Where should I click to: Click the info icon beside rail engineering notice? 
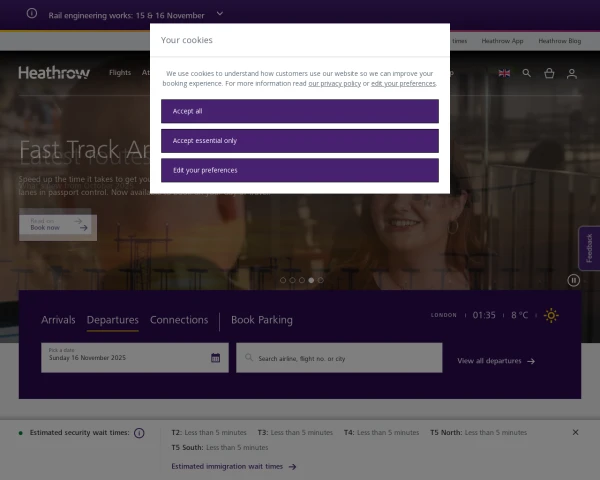click(32, 13)
